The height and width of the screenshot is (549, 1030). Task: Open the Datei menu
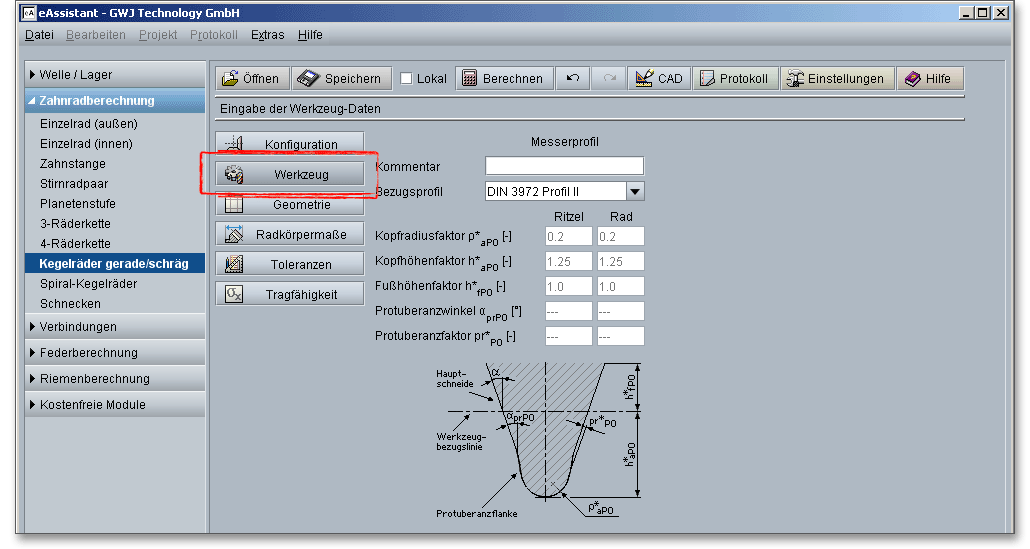tap(40, 35)
